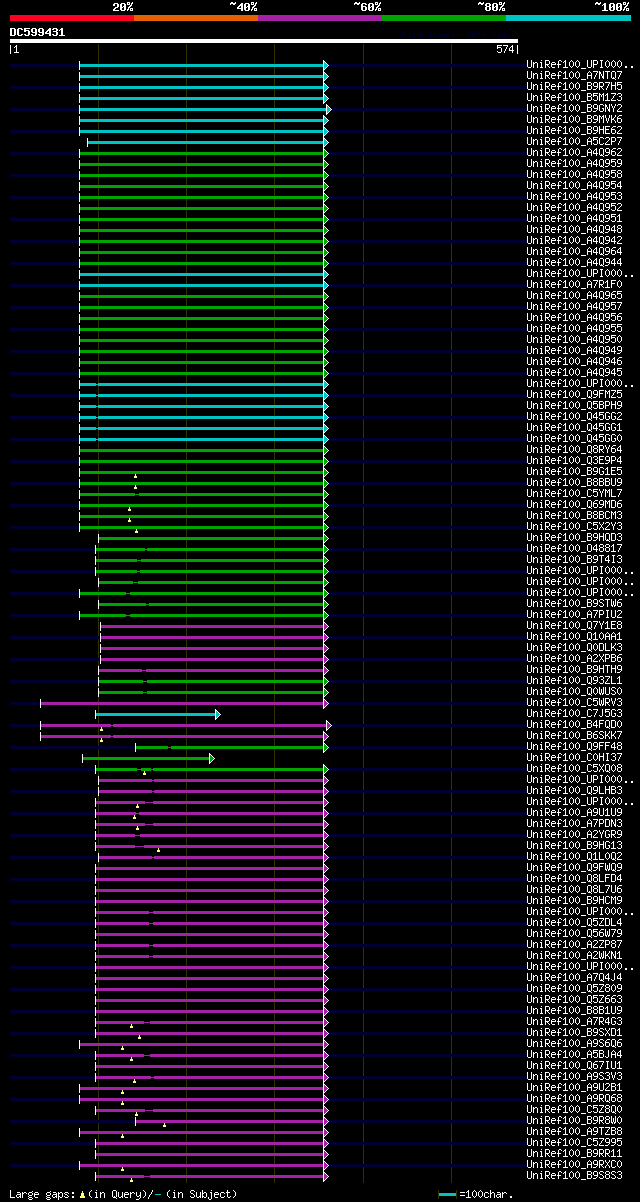The width and height of the screenshot is (640, 1202).
Task: Click UniRef100_C7J5G3 label
Action: pos(574,713)
